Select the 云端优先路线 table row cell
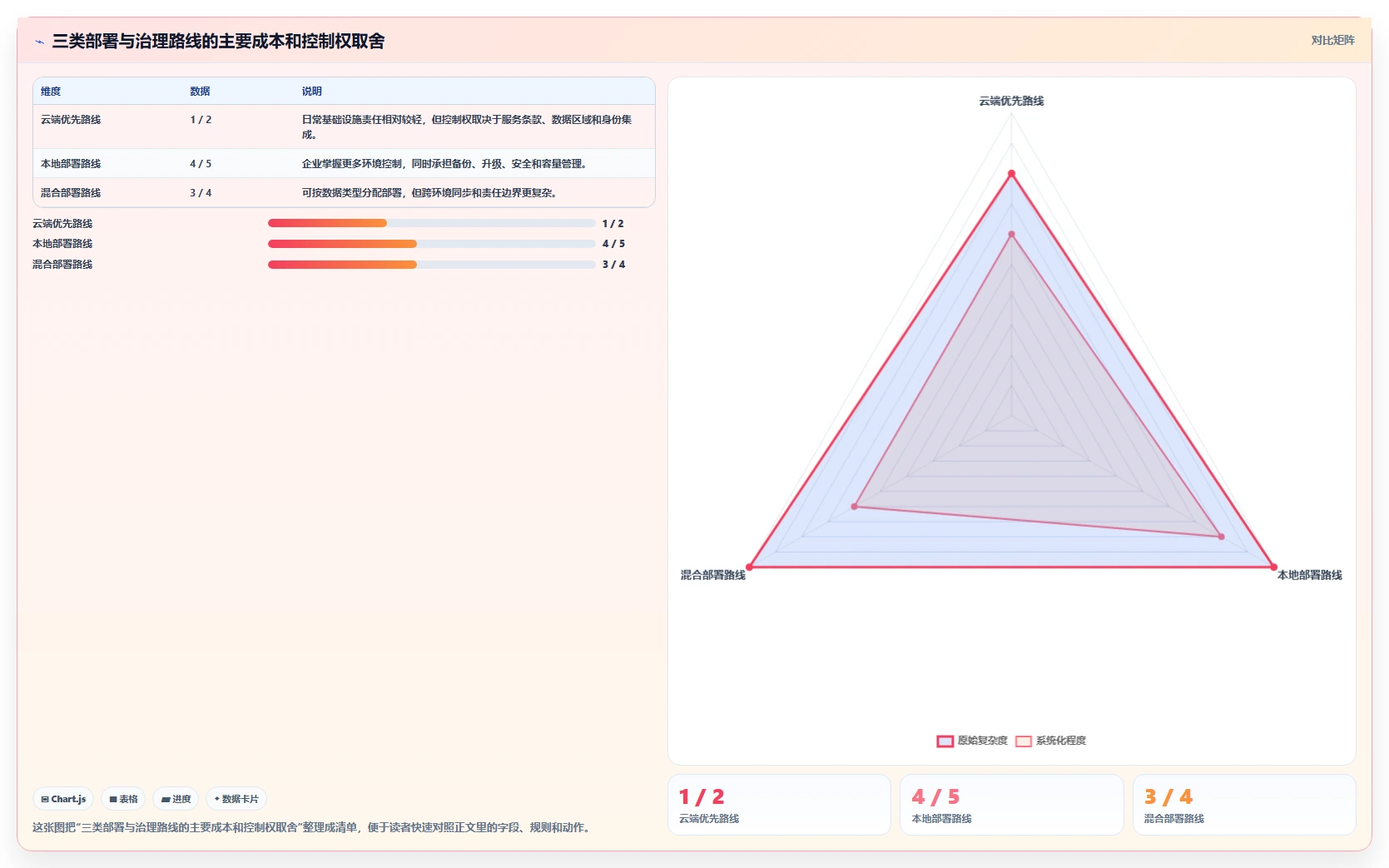 pyautogui.click(x=71, y=120)
